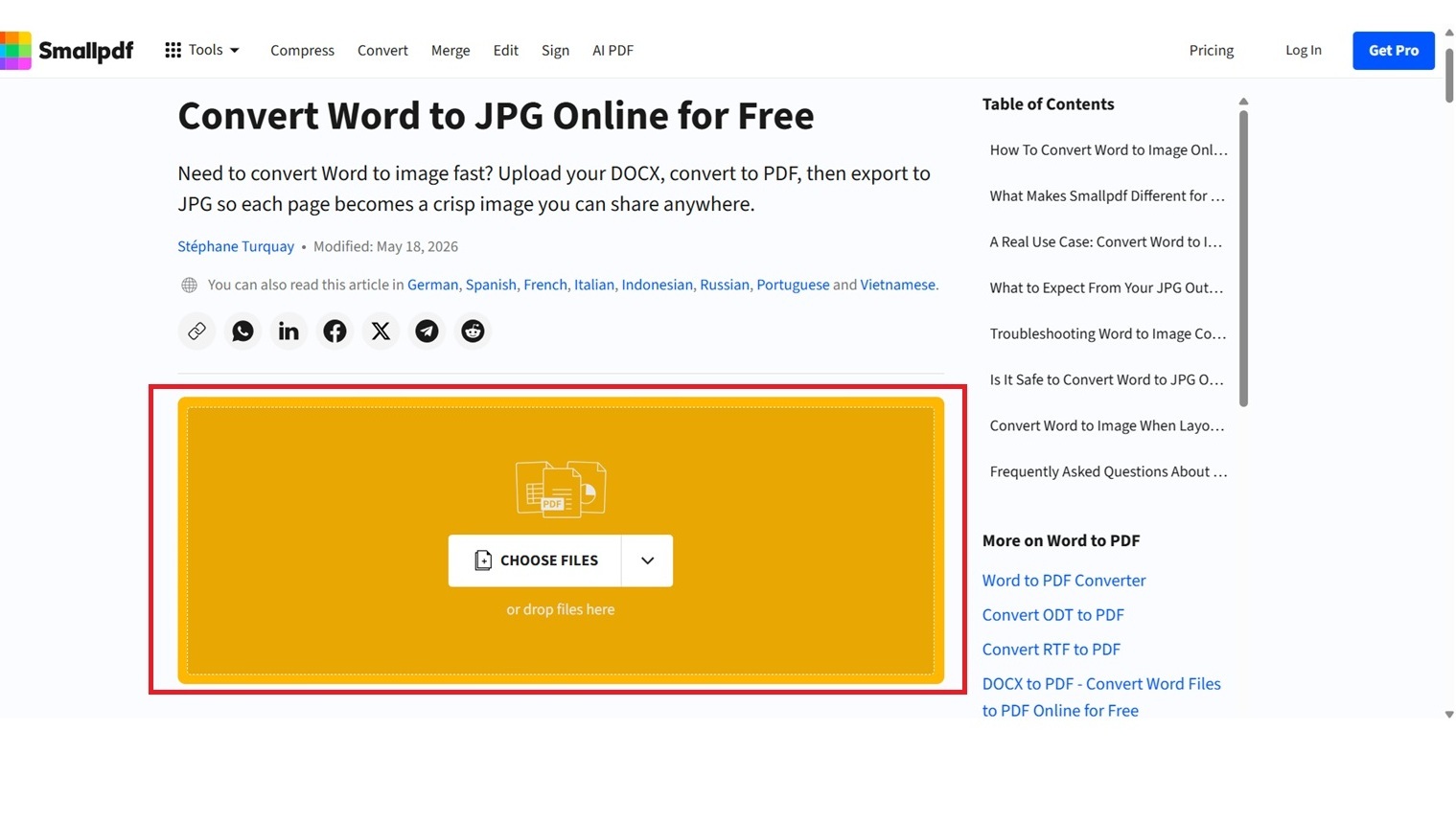Copy the article link via chain icon
This screenshot has height=822, width=1456.
coord(196,331)
